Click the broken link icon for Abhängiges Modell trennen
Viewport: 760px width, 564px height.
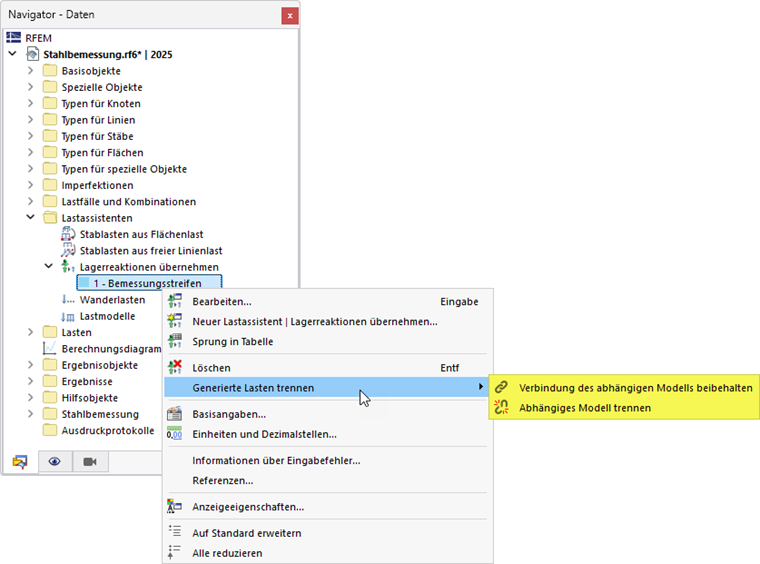tap(501, 407)
